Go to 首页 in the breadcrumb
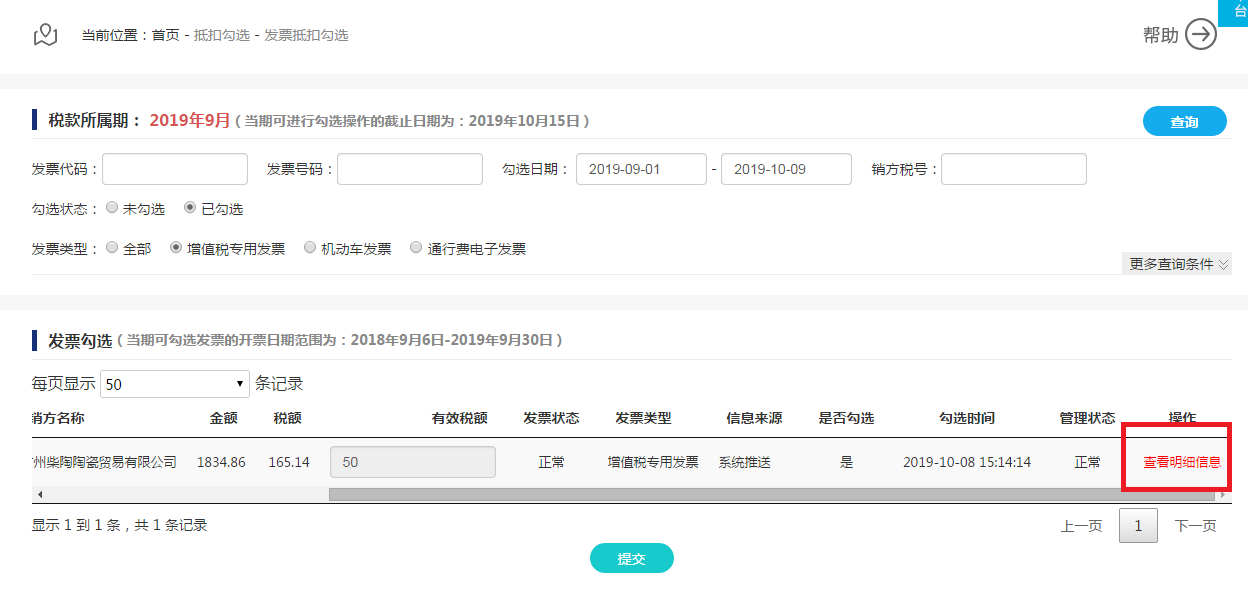Image resolution: width=1248 pixels, height=589 pixels. click(x=166, y=35)
